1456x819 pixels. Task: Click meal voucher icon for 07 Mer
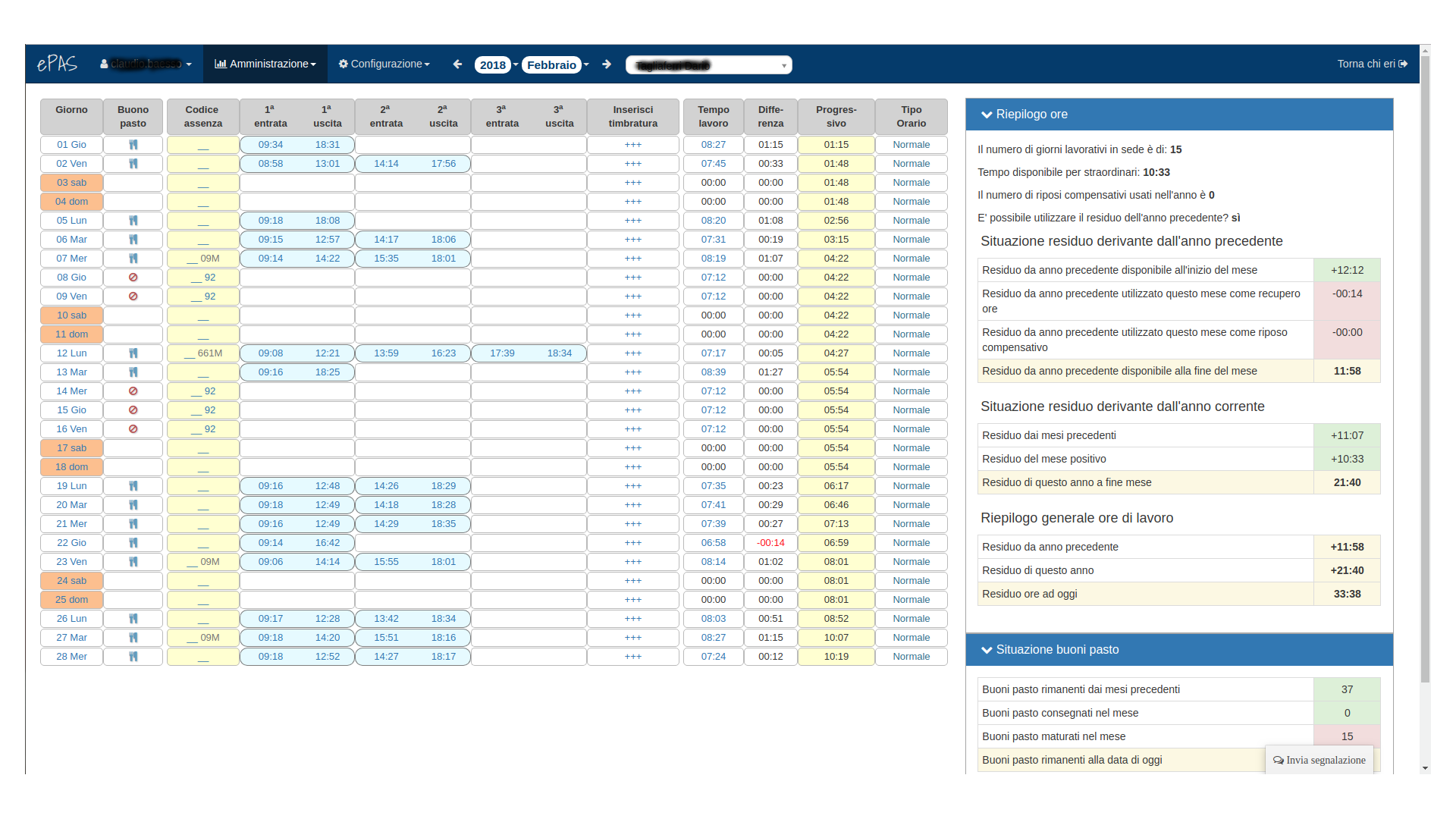pyautogui.click(x=133, y=259)
